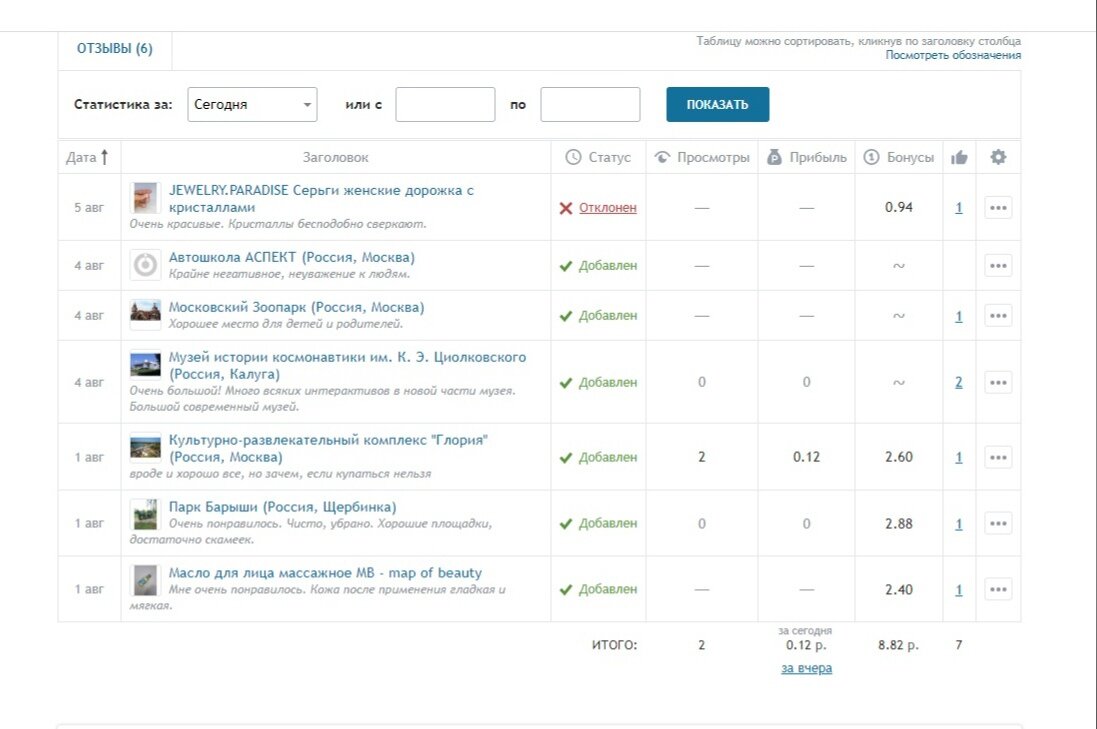Image resolution: width=1097 pixels, height=729 pixels.
Task: Sort by the thumbs-up likes column
Action: pos(959,157)
